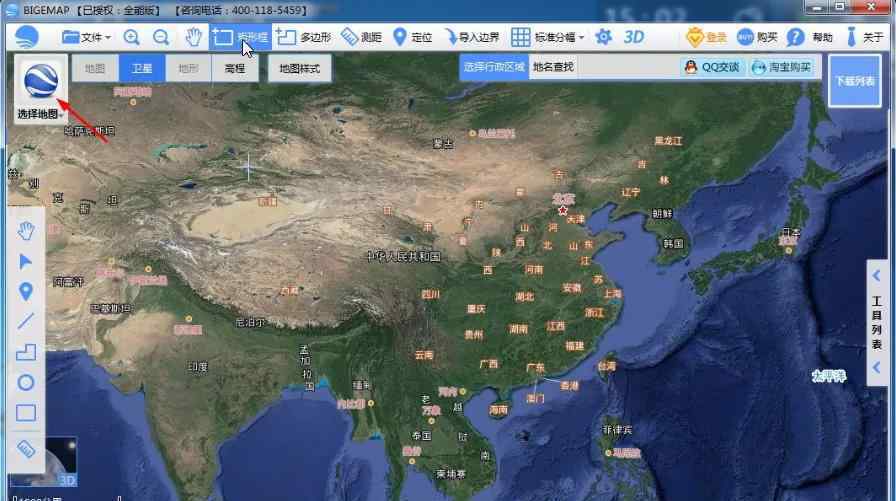The image size is (896, 501).
Task: Click the 北京 capital star marker on map
Action: (563, 211)
